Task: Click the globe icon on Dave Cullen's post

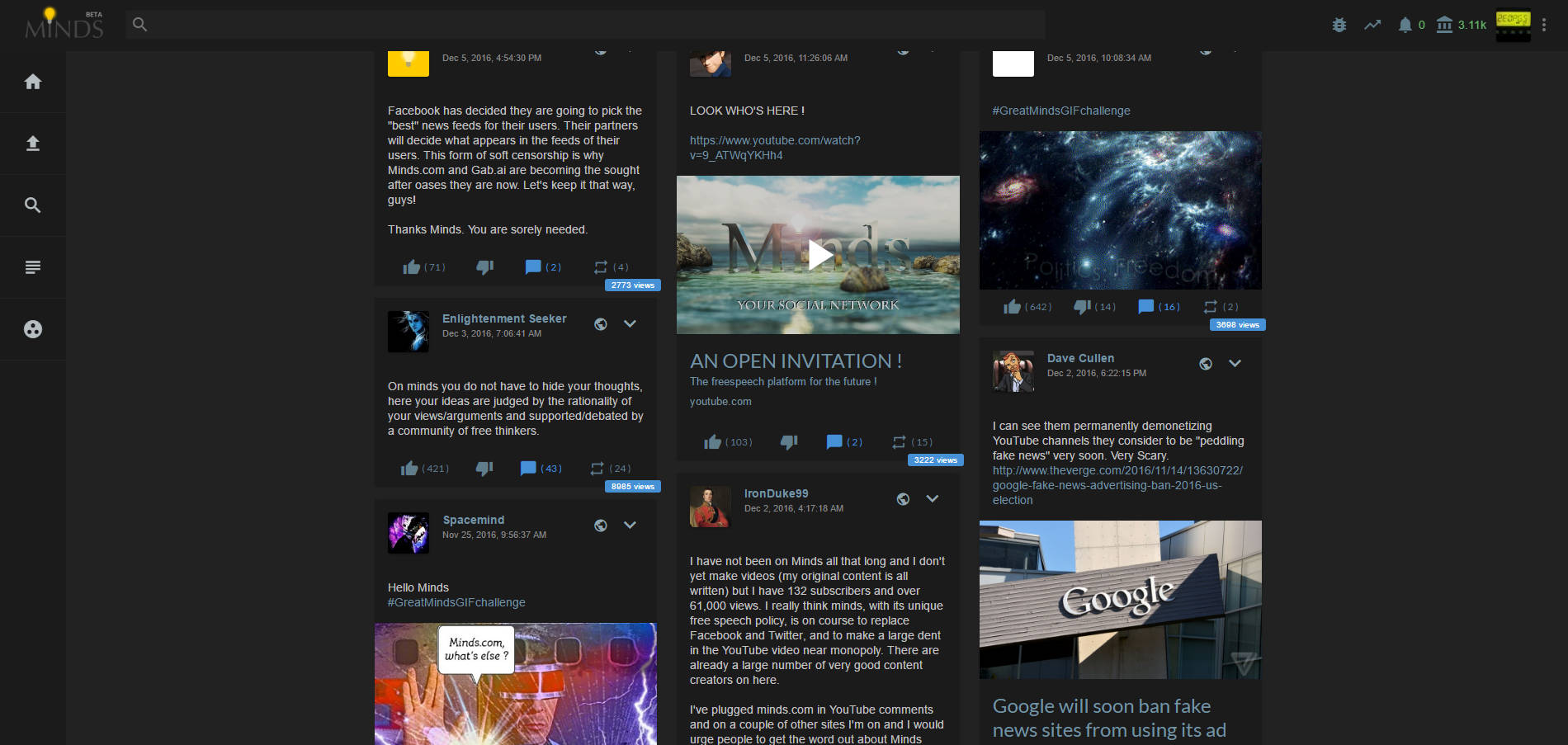Action: [x=1206, y=364]
